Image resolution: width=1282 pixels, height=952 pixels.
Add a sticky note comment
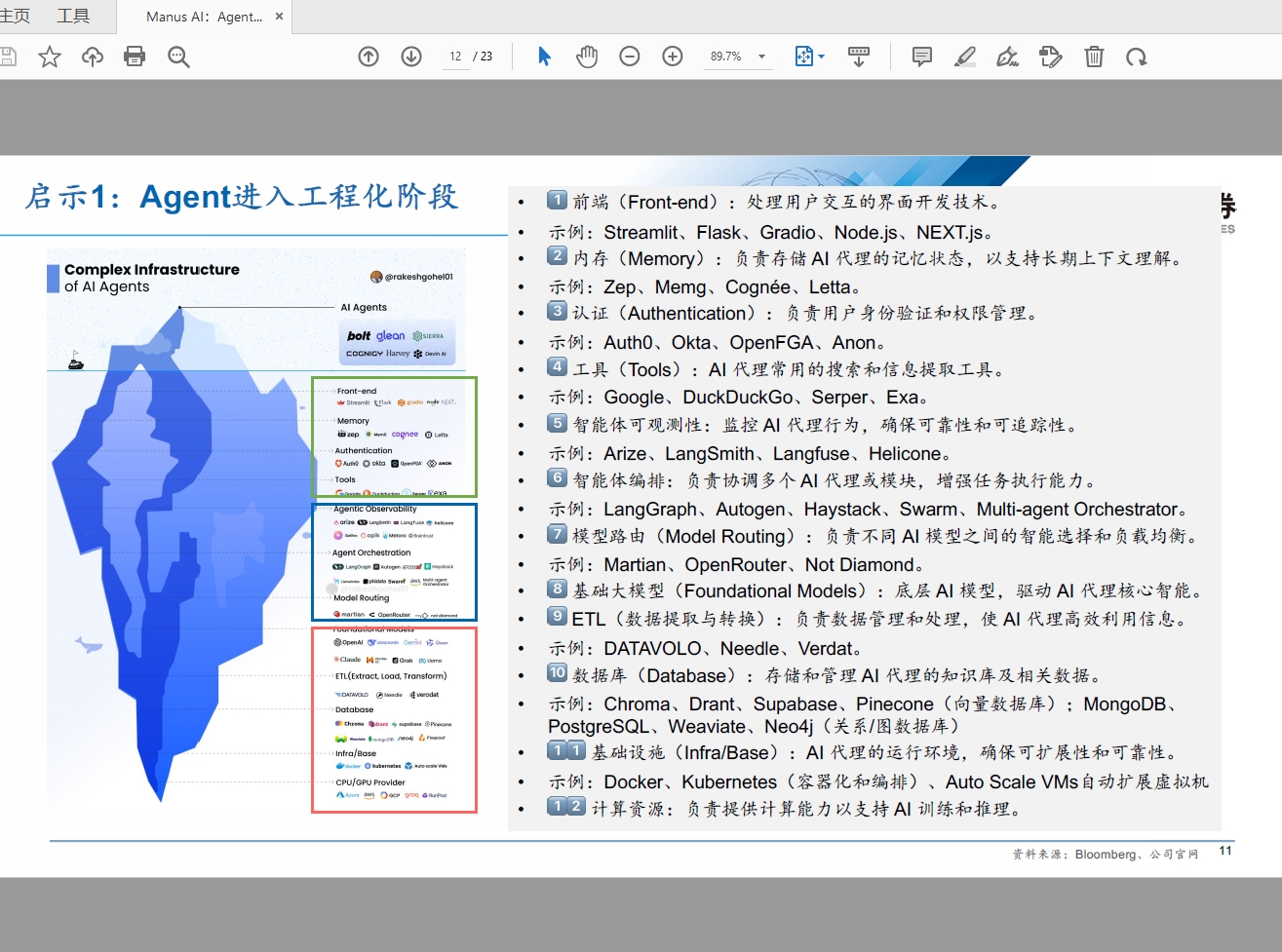(922, 57)
